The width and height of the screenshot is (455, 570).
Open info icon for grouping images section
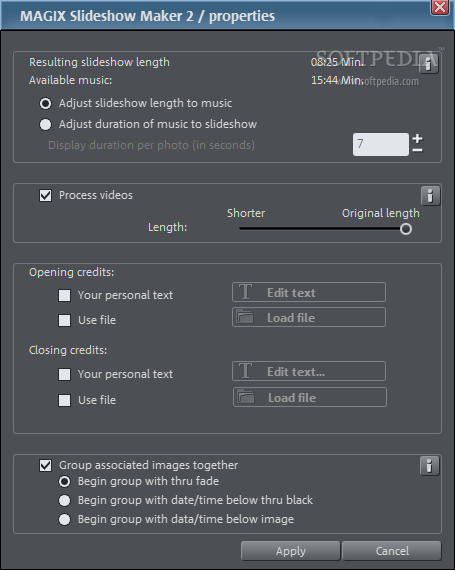tap(430, 466)
